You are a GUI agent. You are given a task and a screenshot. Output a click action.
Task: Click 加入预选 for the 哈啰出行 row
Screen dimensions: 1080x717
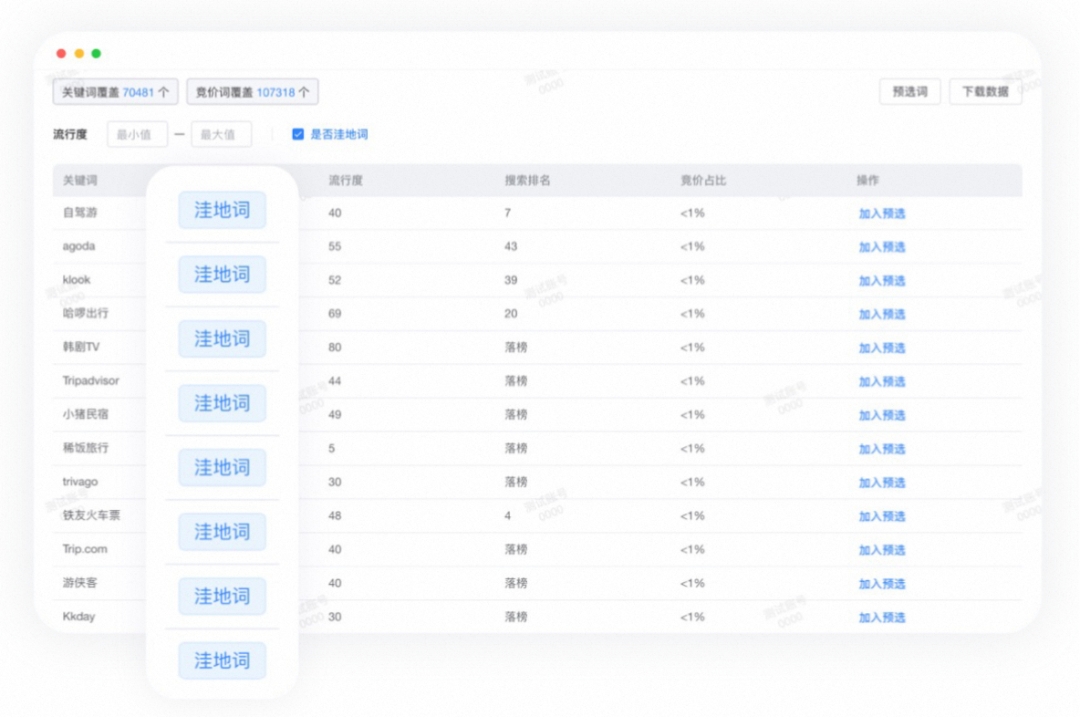(x=881, y=313)
